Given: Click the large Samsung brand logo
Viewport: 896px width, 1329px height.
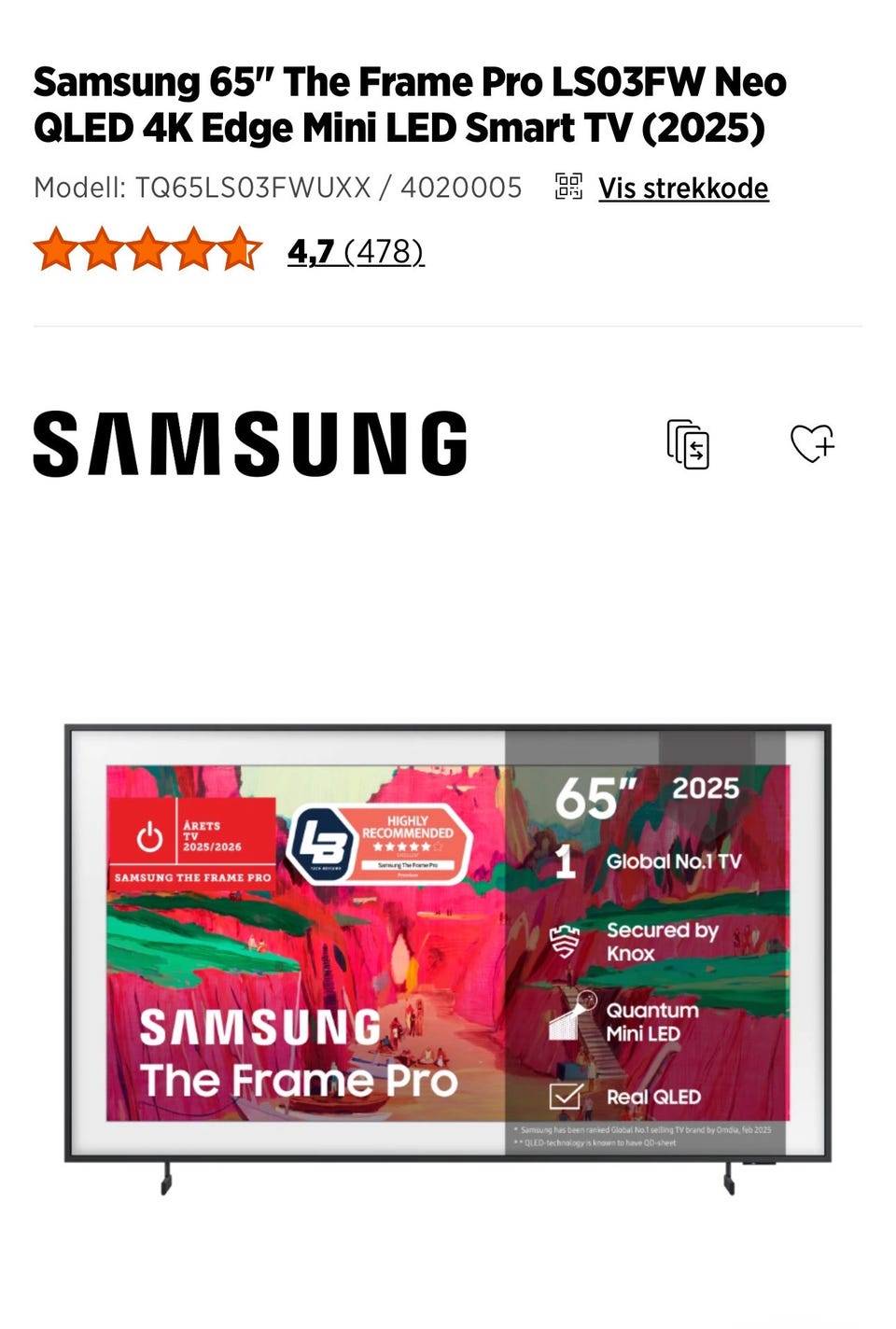Looking at the screenshot, I should click(x=250, y=443).
